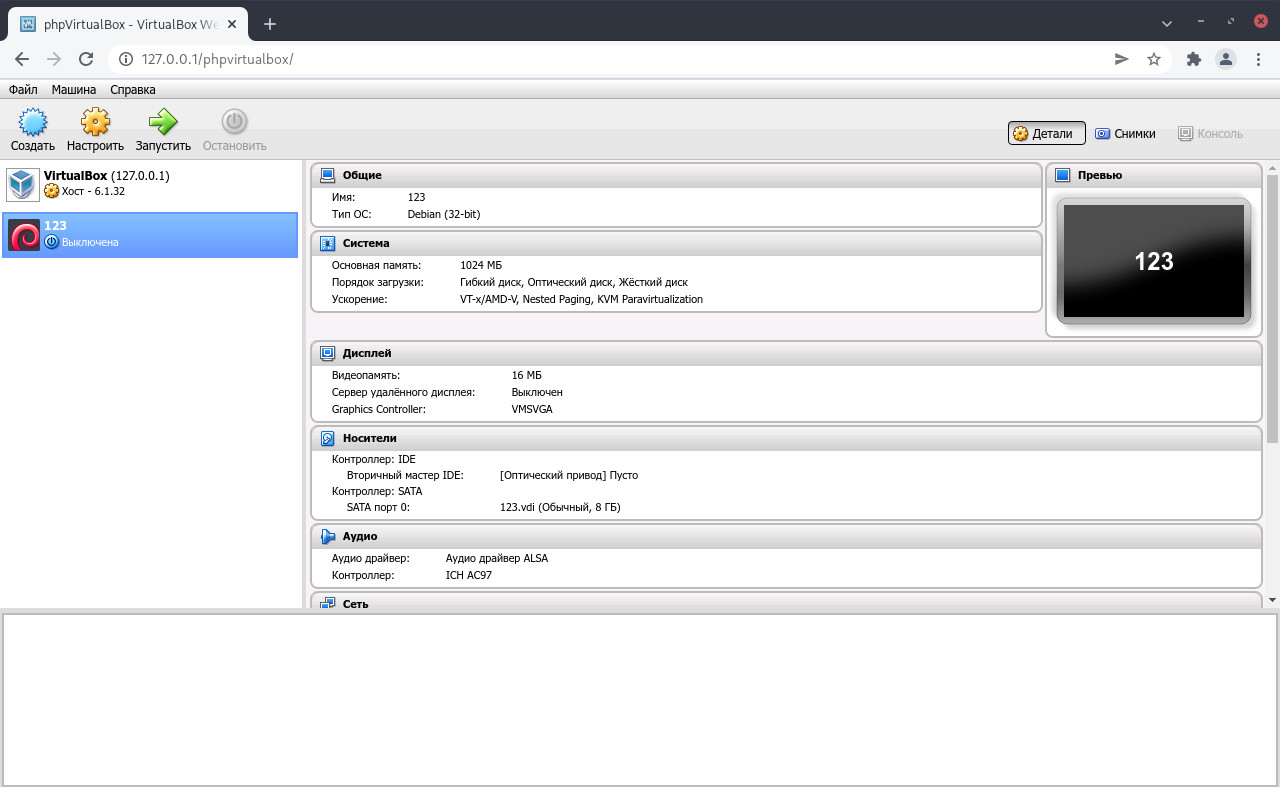Click the scrollbar down arrow in details
Image resolution: width=1280 pixels, height=787 pixels.
point(1272,600)
